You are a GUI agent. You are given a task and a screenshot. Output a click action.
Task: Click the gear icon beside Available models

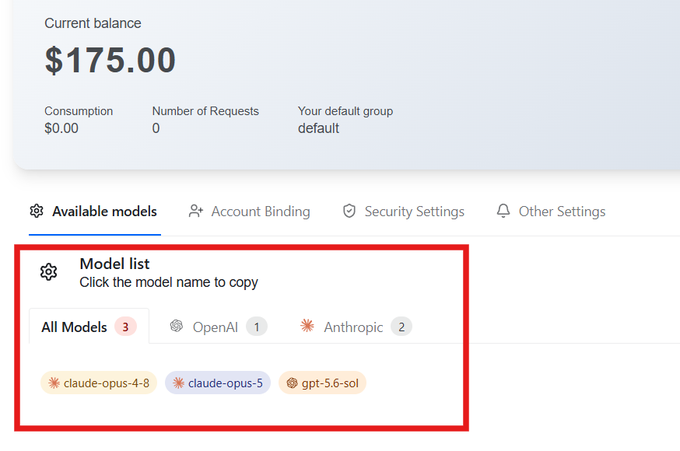tap(36, 211)
